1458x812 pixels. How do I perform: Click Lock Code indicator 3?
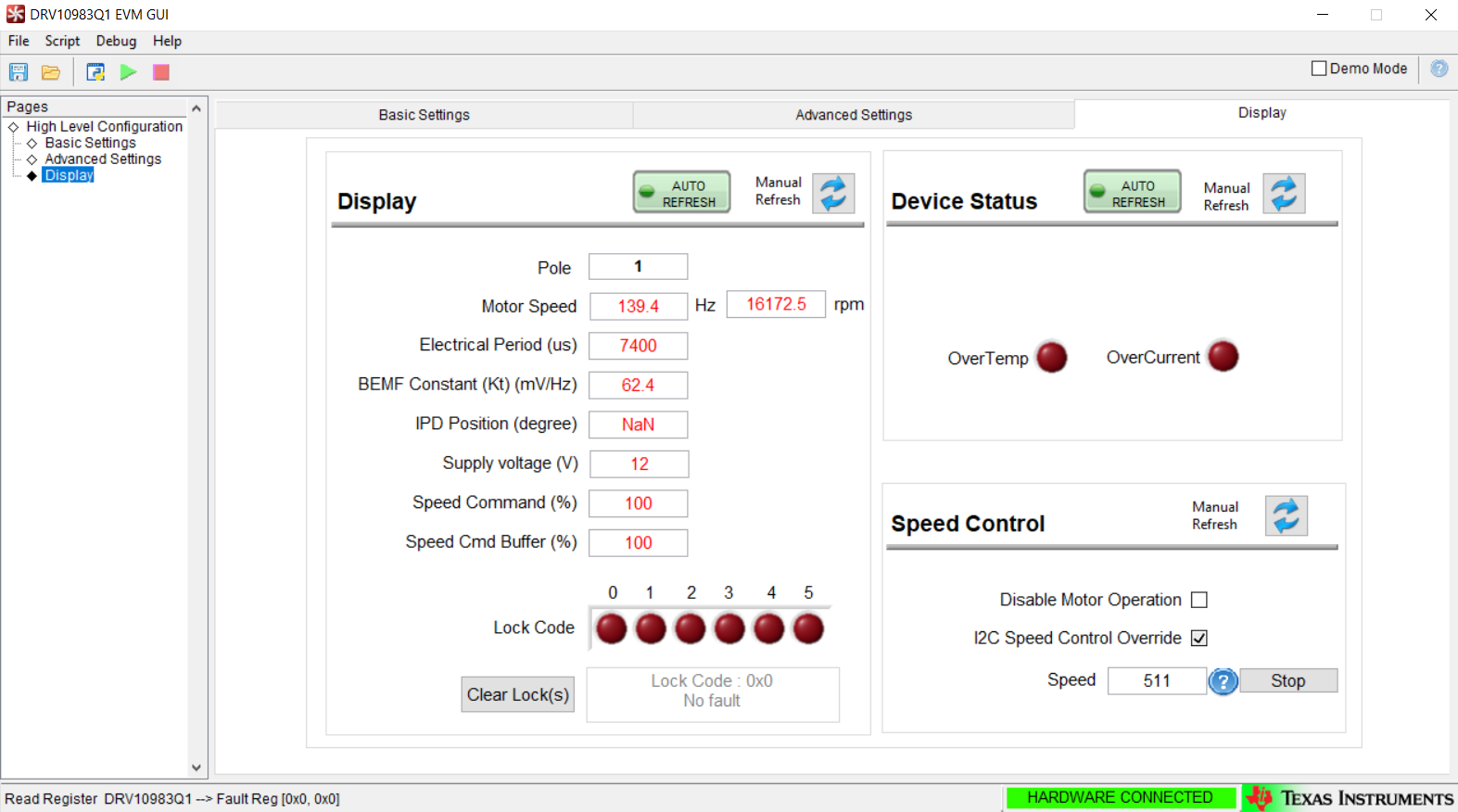[x=729, y=628]
